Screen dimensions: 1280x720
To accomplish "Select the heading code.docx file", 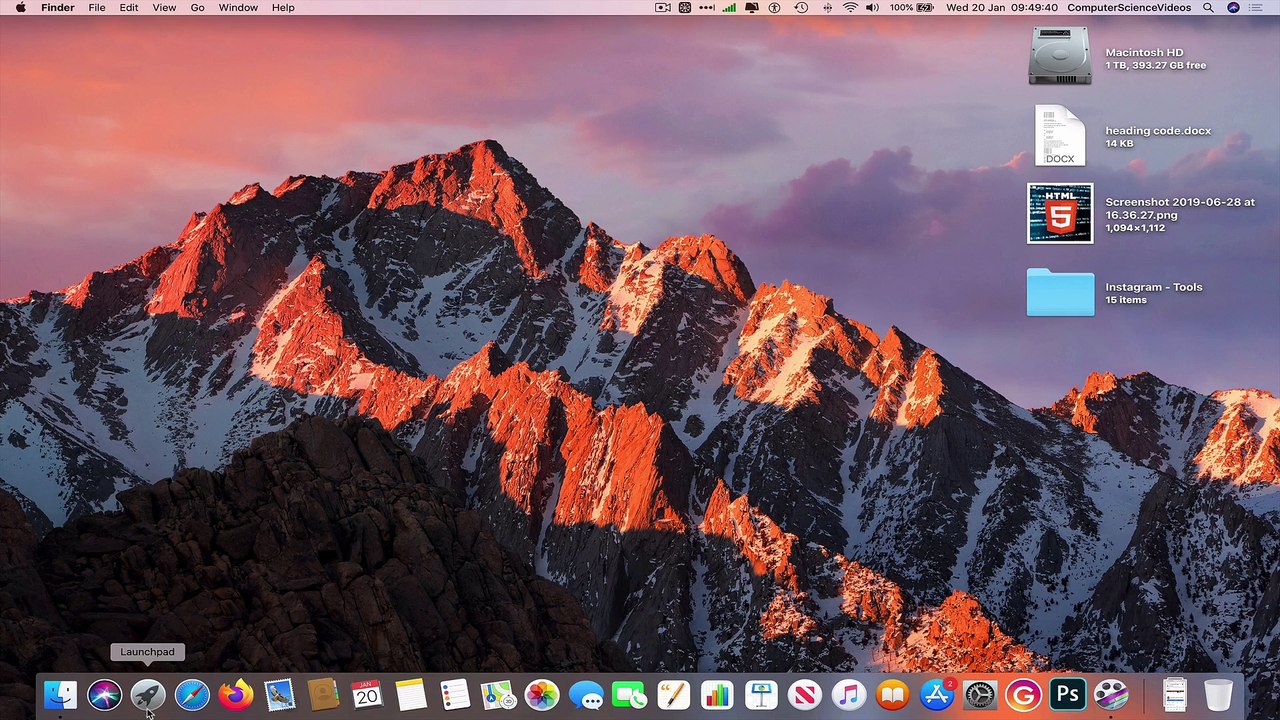I will point(1060,136).
